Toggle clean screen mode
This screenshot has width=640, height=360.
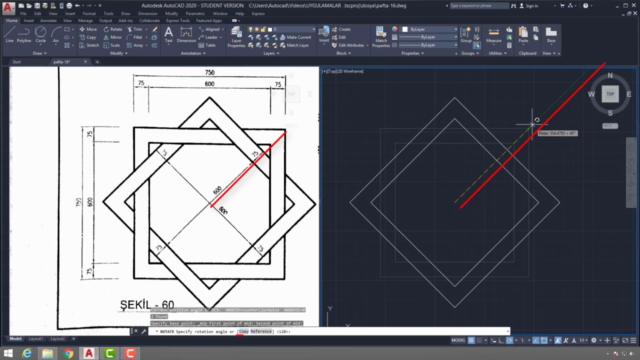tap(625, 340)
